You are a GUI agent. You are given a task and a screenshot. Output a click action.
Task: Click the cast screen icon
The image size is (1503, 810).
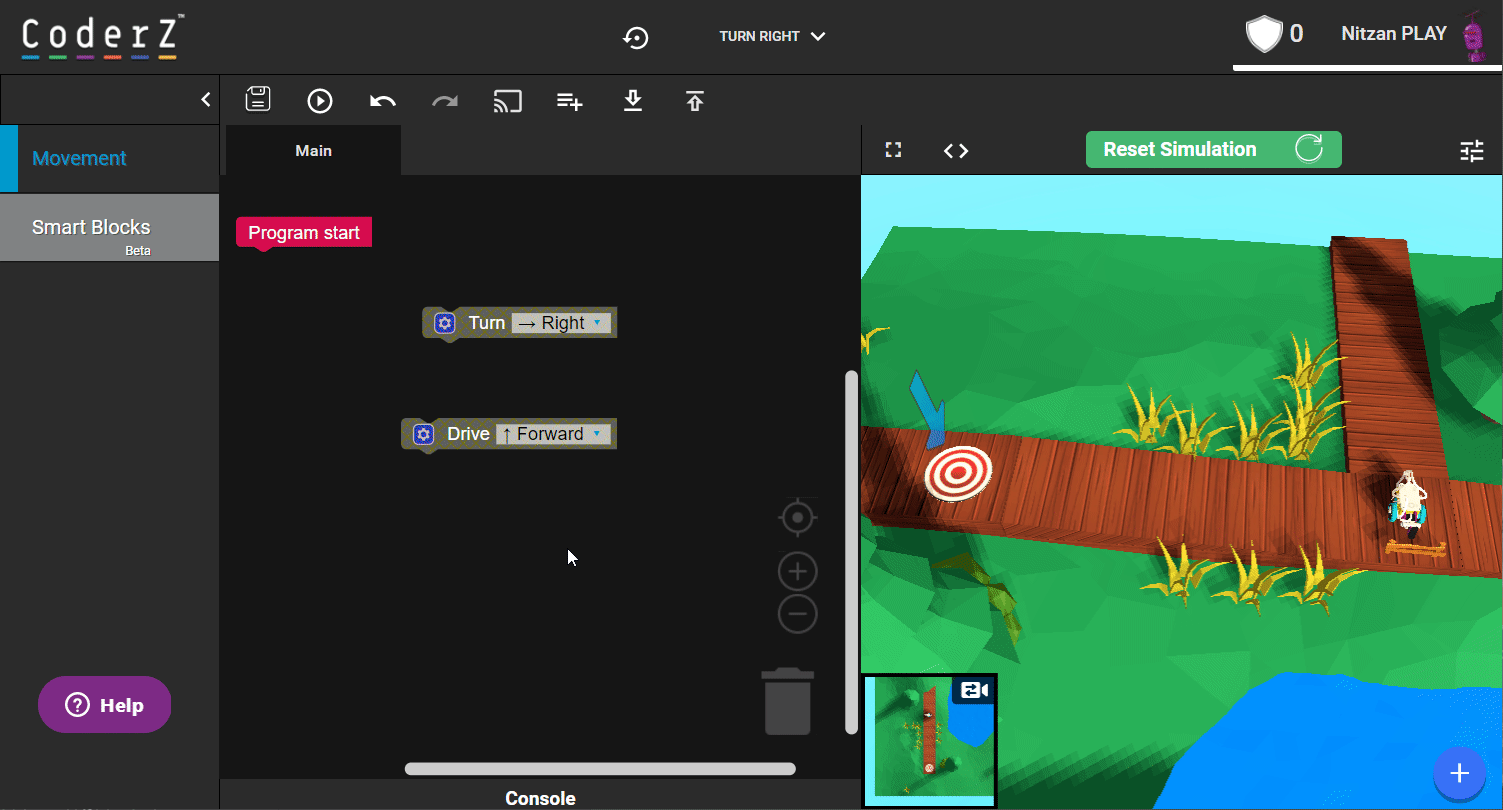[507, 101]
